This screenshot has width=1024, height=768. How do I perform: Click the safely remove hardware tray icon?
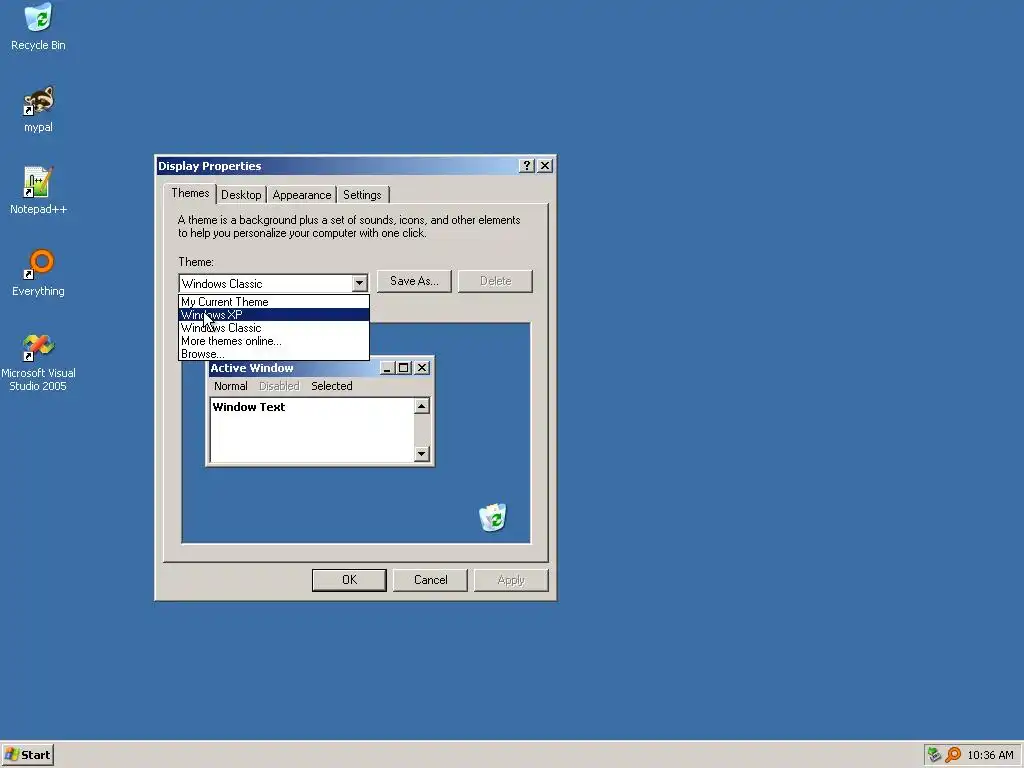click(935, 755)
